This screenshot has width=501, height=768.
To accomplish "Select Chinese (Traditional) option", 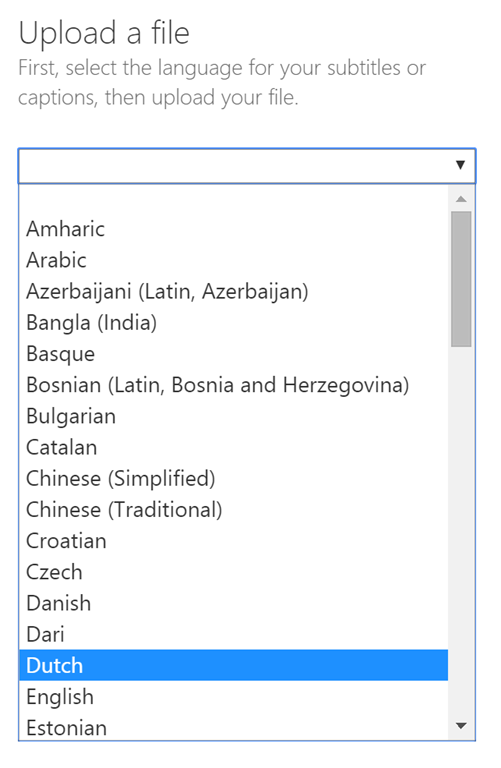I will pos(234,510).
